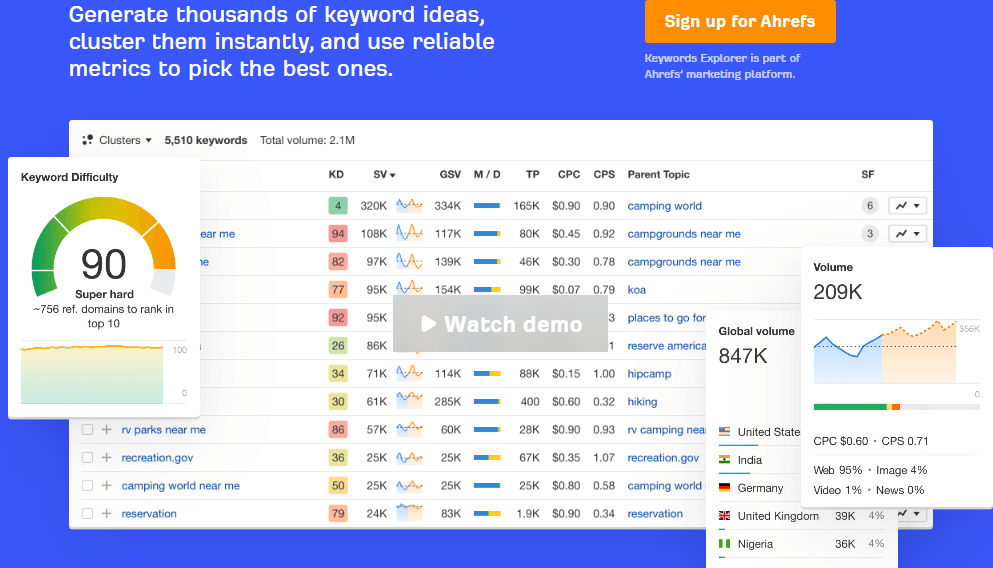
Task: Click the India flag icon
Action: (x=724, y=460)
